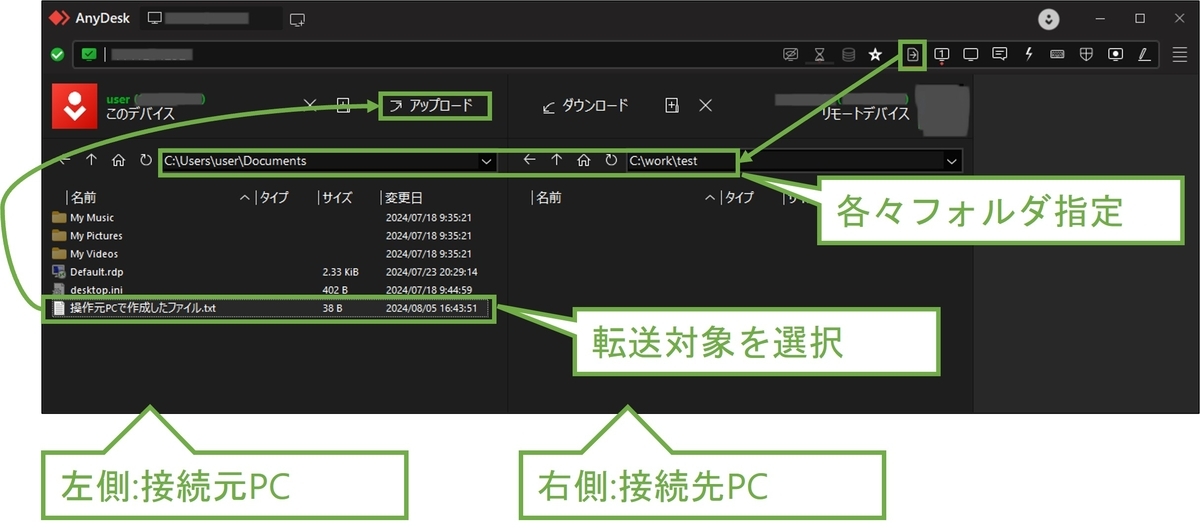Expand the remote path dropdown arrow
This screenshot has width=1200, height=529.
(x=951, y=160)
